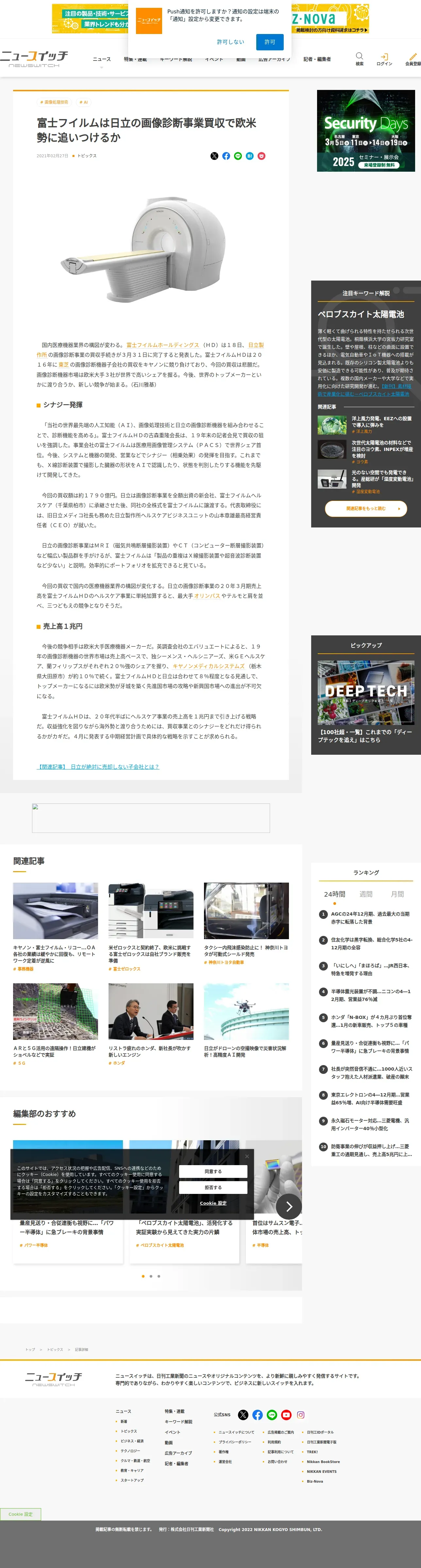
Task: Click the member registration pencil icon
Action: [x=413, y=56]
